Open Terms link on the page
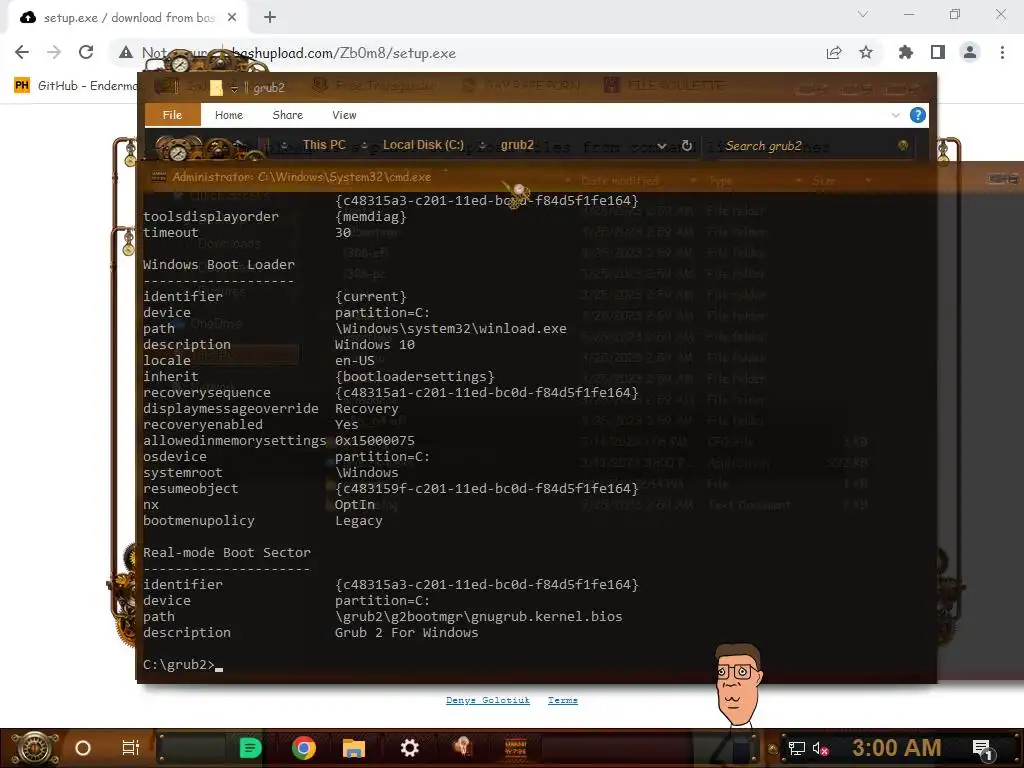 pos(563,700)
